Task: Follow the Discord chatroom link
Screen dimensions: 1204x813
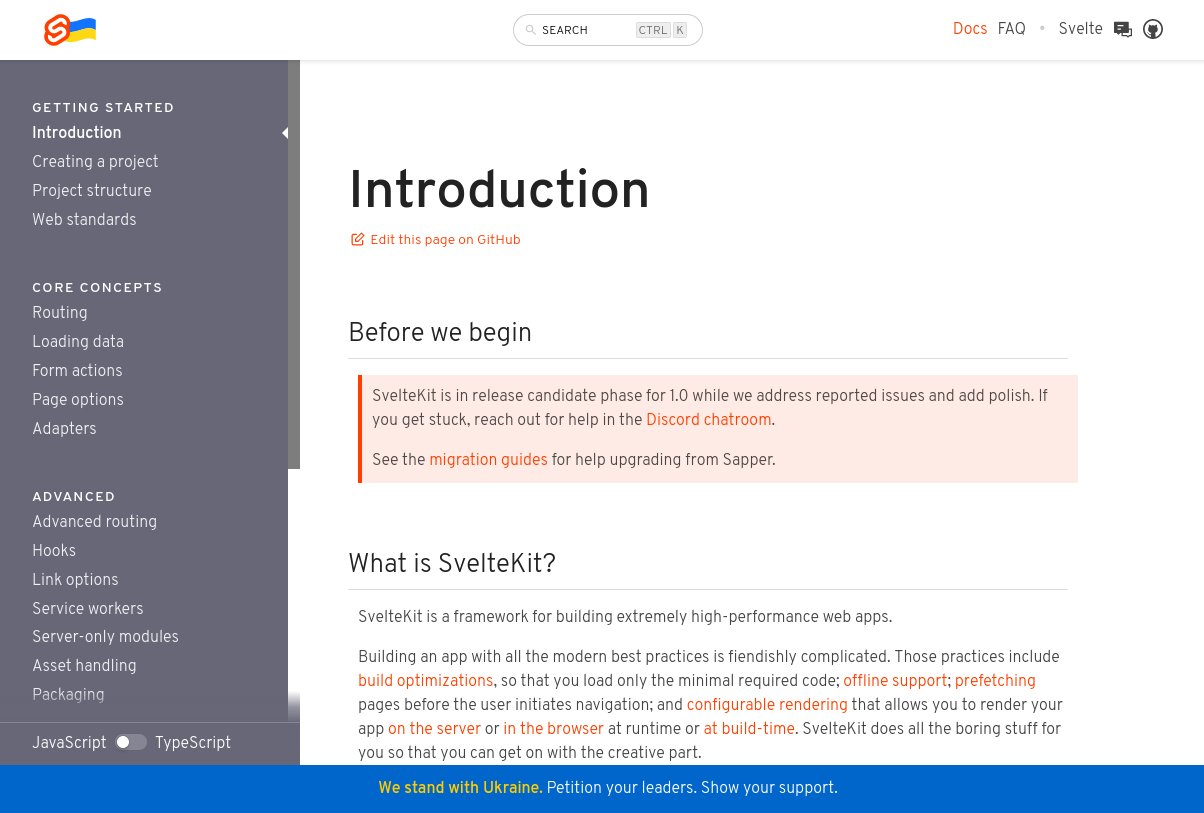Action: tap(709, 420)
